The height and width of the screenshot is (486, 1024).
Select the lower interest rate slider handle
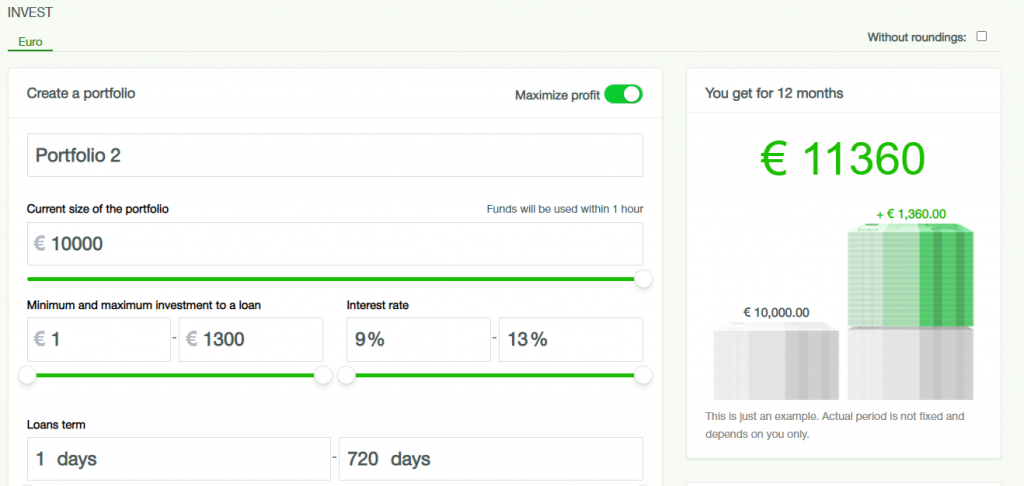click(x=347, y=375)
